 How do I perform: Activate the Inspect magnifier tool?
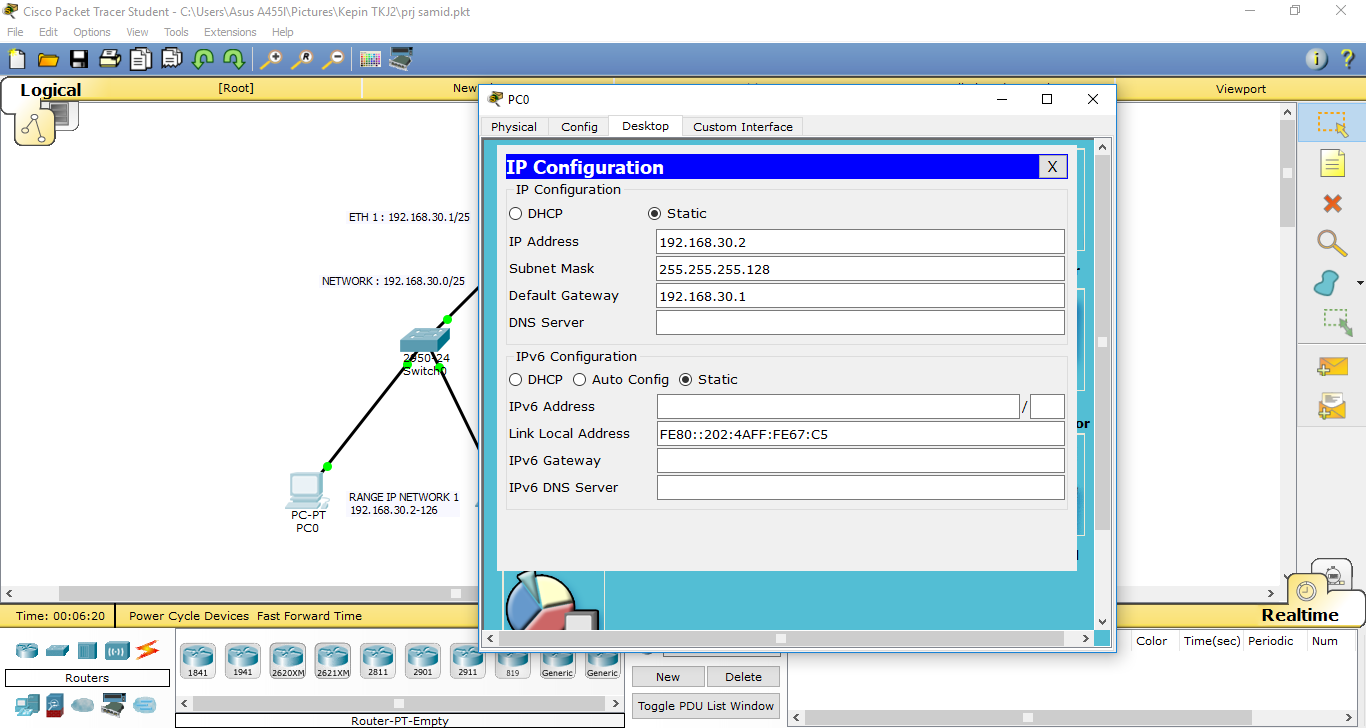[x=1332, y=242]
